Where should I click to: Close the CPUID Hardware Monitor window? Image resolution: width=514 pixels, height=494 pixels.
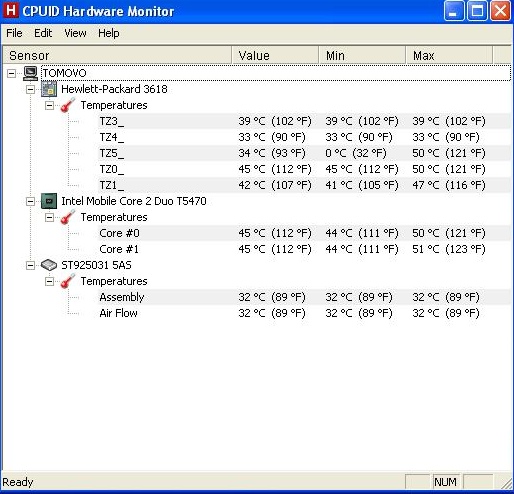[500, 11]
